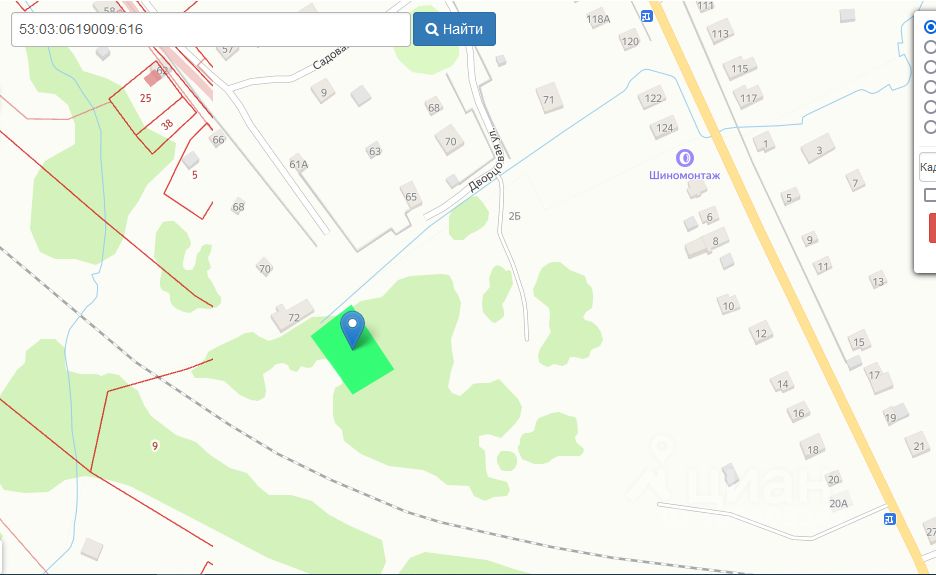The image size is (936, 575).
Task: Toggle the checkbox below the Кад dropdown
Action: point(929,195)
